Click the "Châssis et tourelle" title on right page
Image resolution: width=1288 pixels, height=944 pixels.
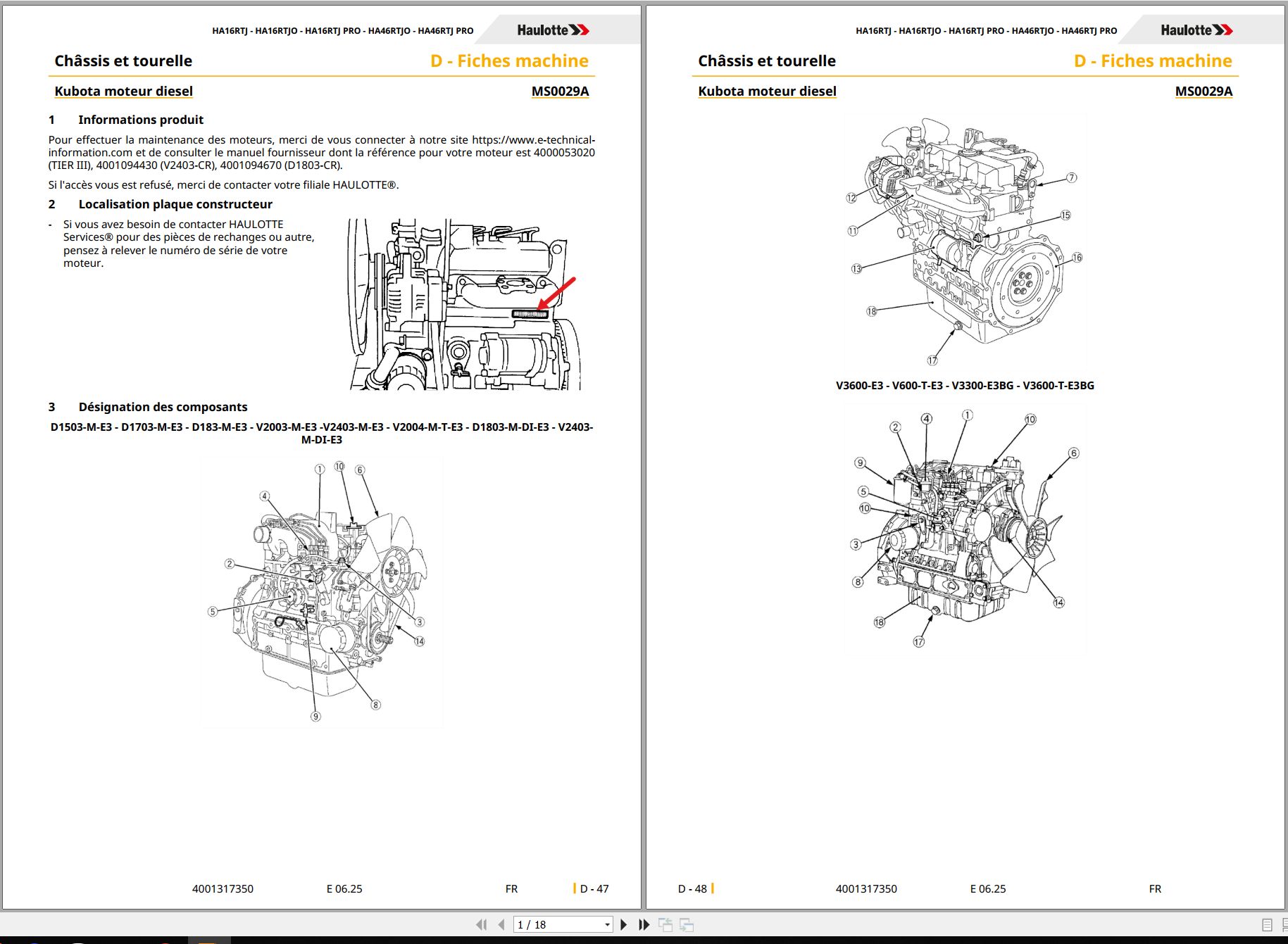767,61
